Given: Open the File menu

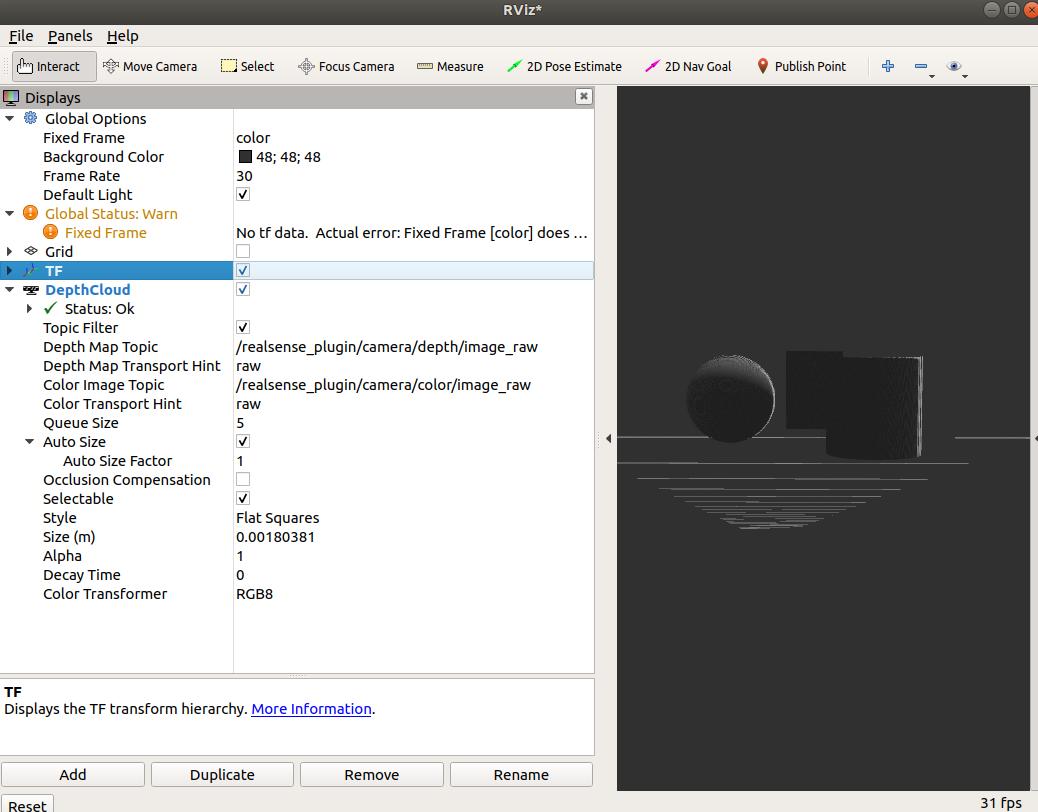Looking at the screenshot, I should (21, 36).
